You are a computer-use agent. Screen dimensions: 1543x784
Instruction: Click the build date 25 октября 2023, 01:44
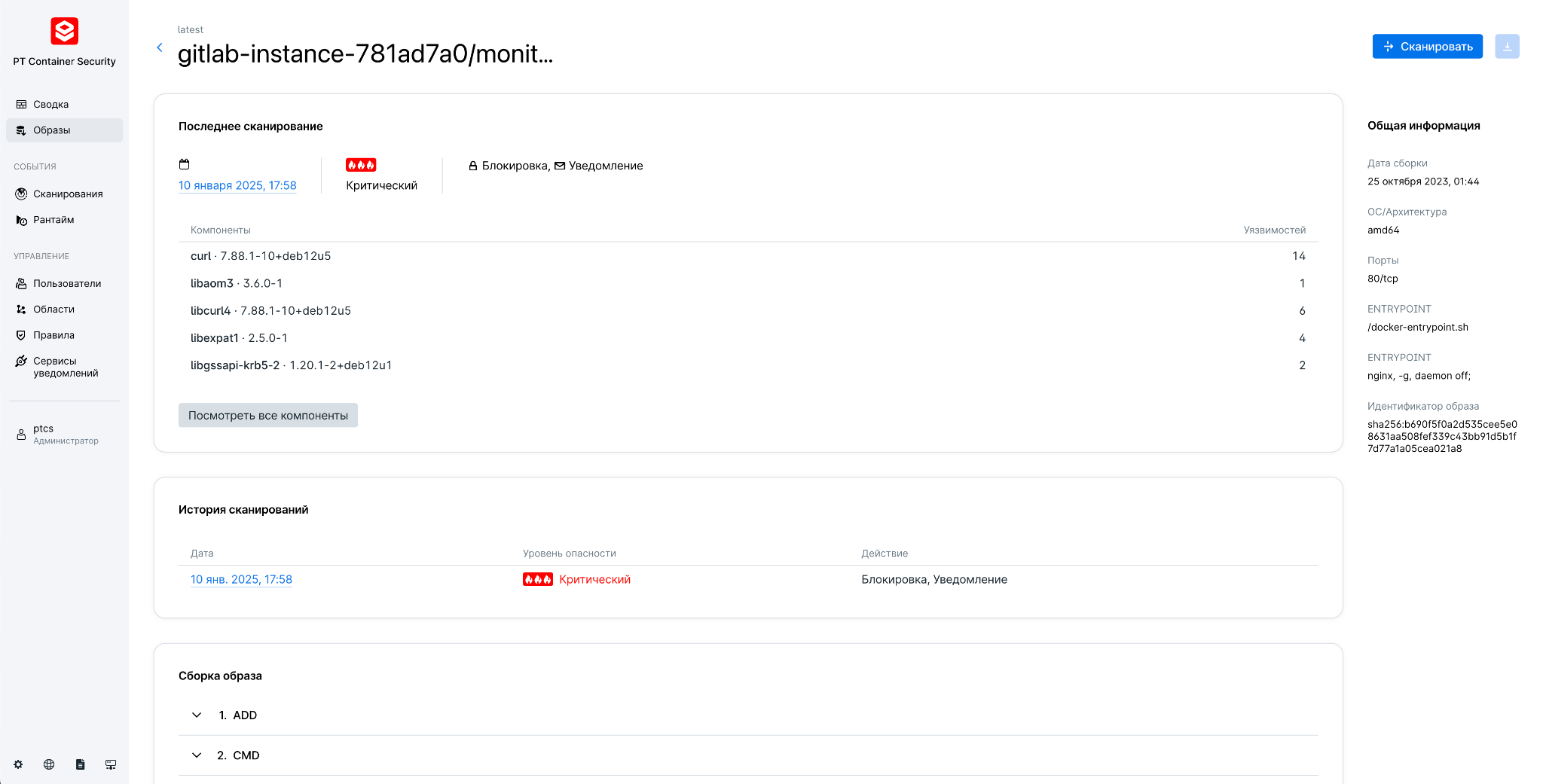[x=1423, y=182]
